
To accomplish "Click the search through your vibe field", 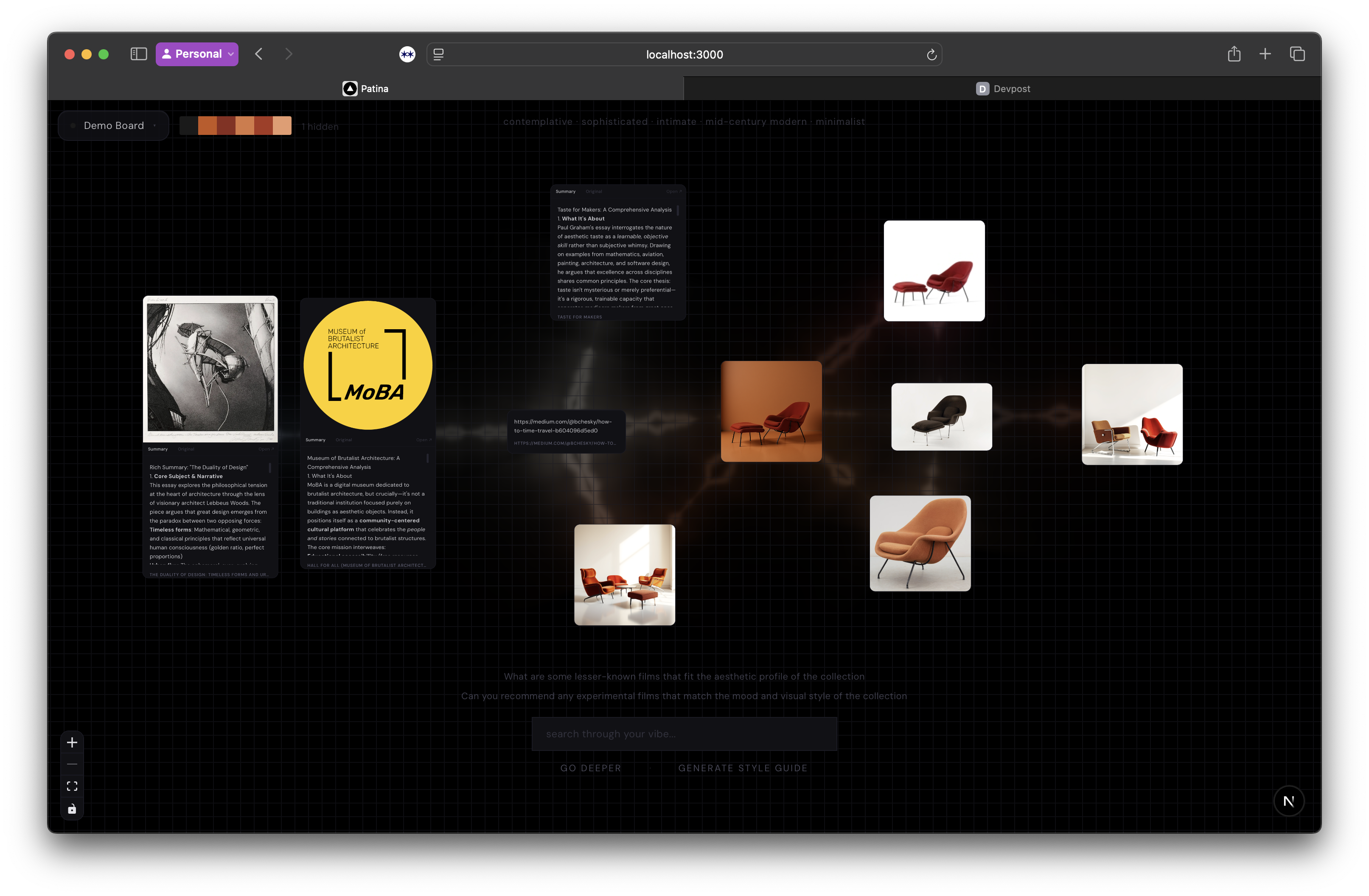I will [x=684, y=734].
